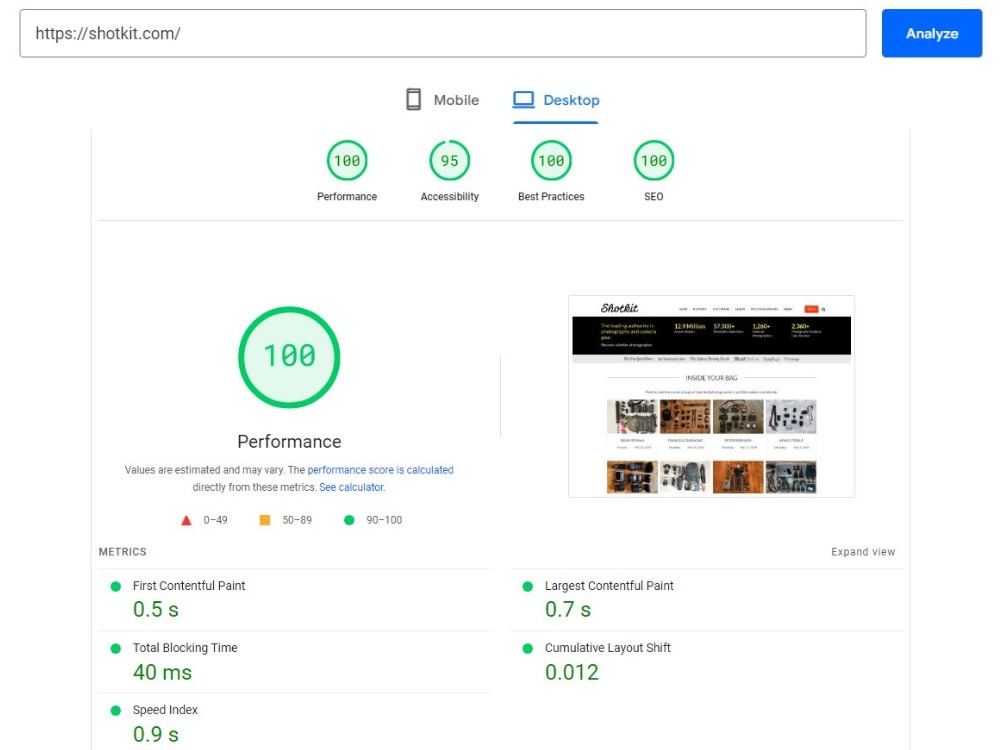Open the 'performance score is calculated' link
Viewport: 1000px width, 750px height.
click(x=380, y=470)
